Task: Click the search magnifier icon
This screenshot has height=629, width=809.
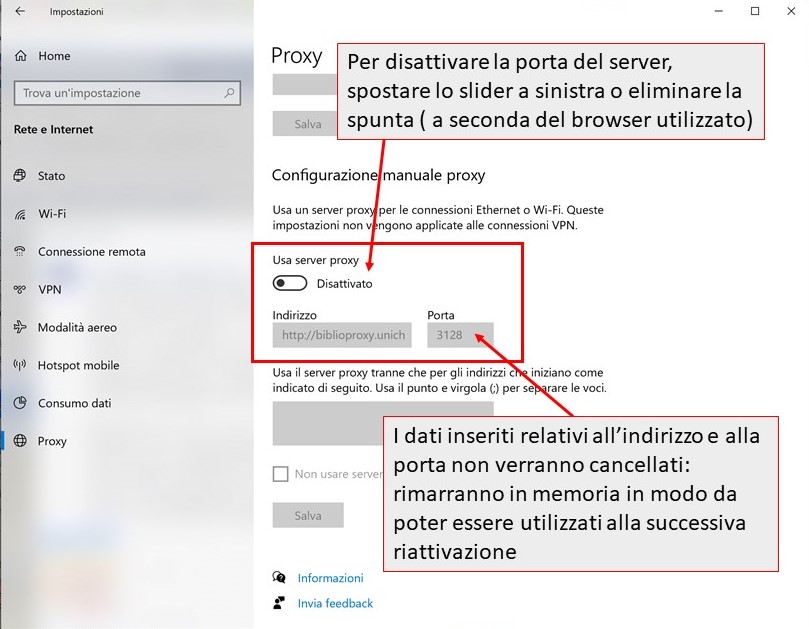Action: [x=228, y=92]
